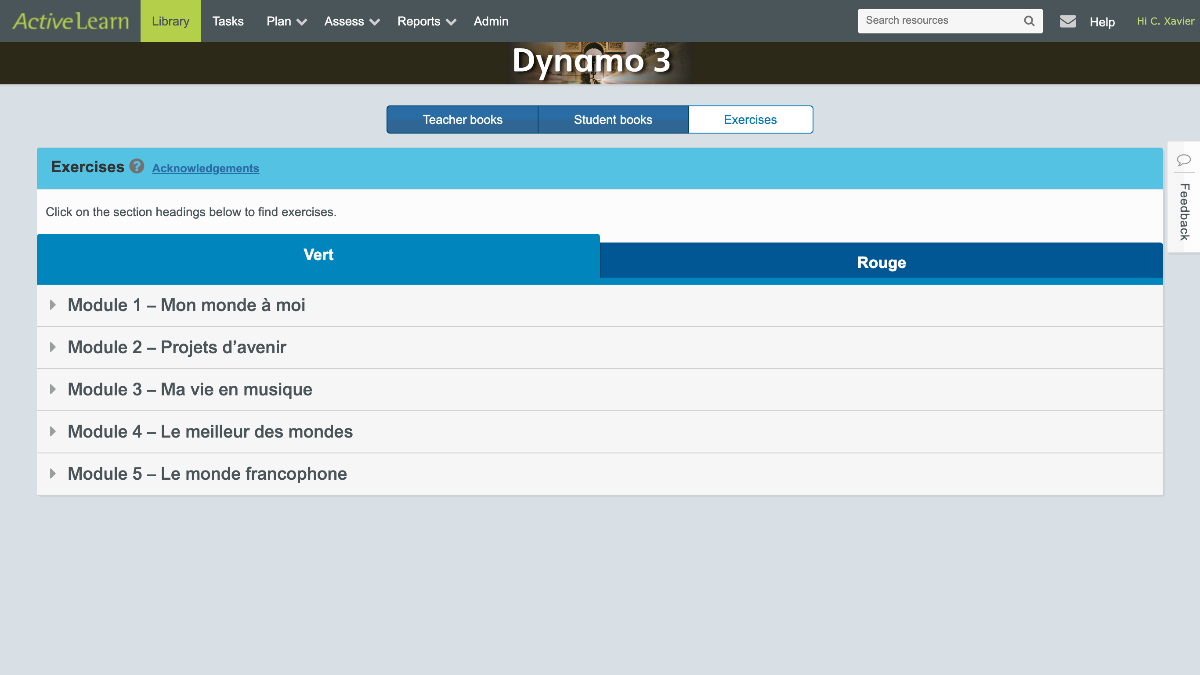Expand Module 5 – Le monde francophone
The height and width of the screenshot is (675, 1200).
pos(600,473)
